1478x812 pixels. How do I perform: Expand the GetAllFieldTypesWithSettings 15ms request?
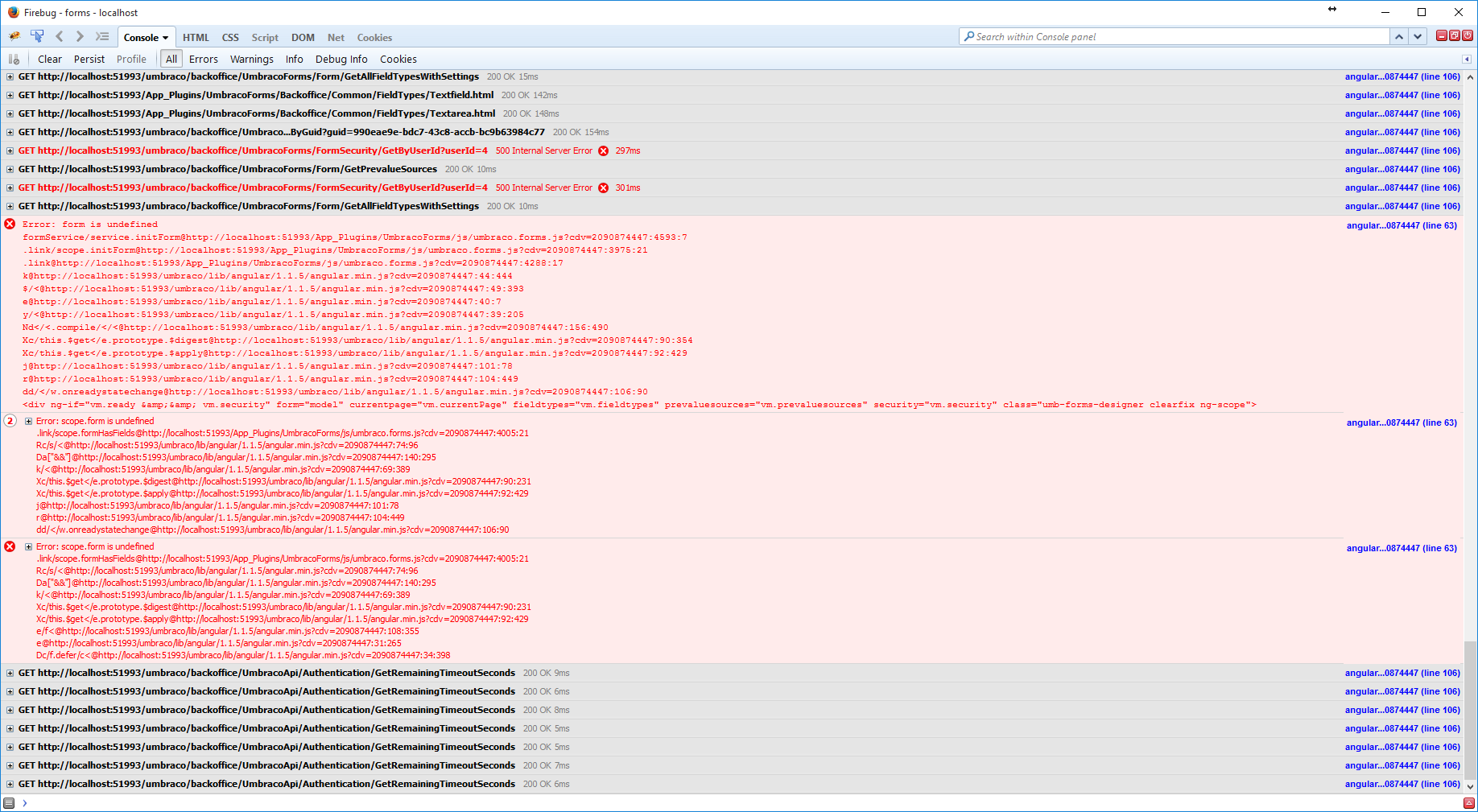point(10,77)
